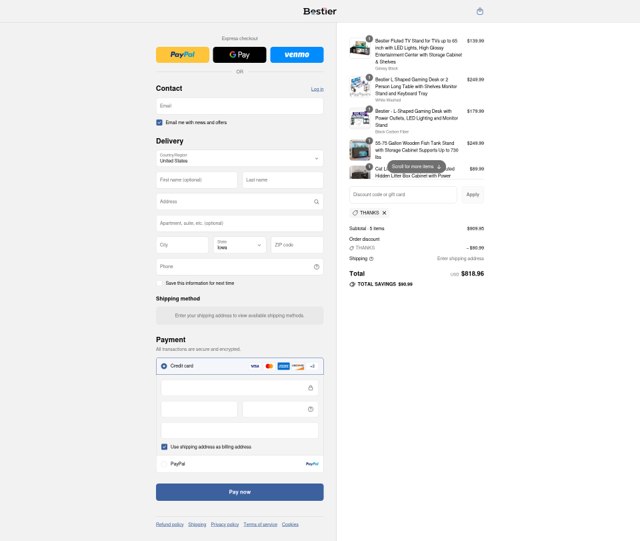This screenshot has width=640, height=541.
Task: Choose Google Pay express checkout
Action: pos(240,55)
